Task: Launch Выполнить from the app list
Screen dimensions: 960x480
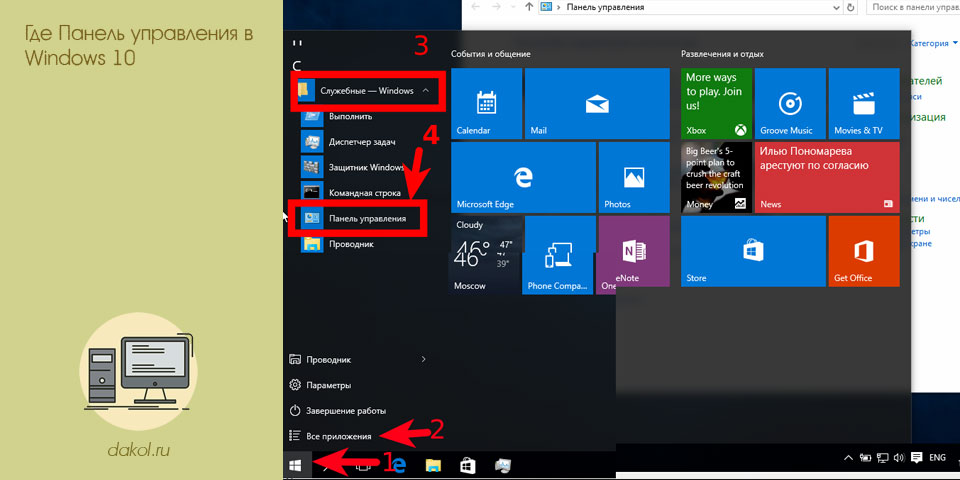Action: [351, 116]
